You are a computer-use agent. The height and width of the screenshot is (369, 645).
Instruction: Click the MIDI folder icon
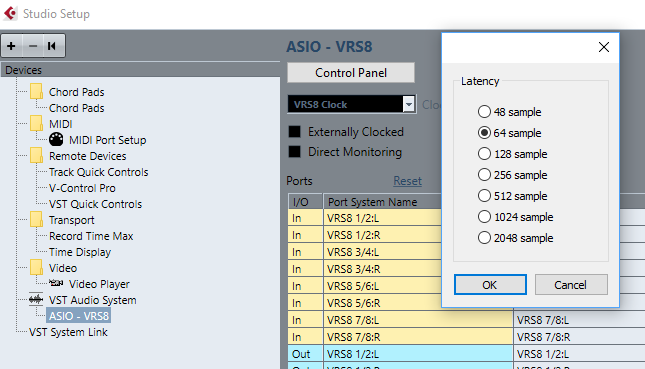36,123
